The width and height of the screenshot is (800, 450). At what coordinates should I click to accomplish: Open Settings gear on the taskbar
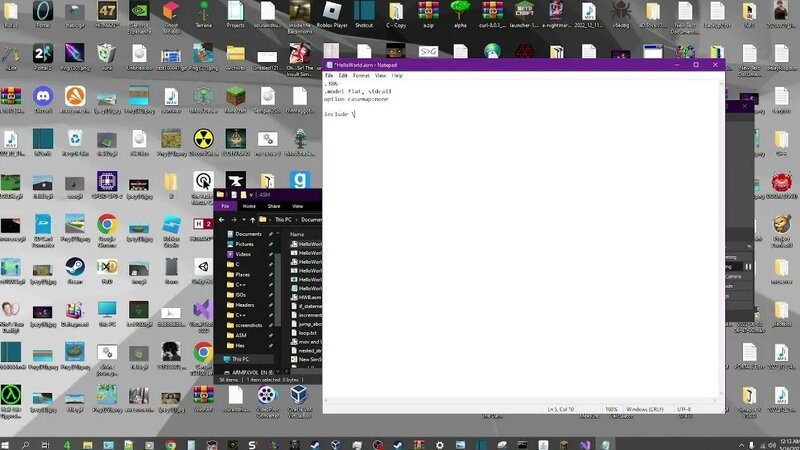click(439, 445)
